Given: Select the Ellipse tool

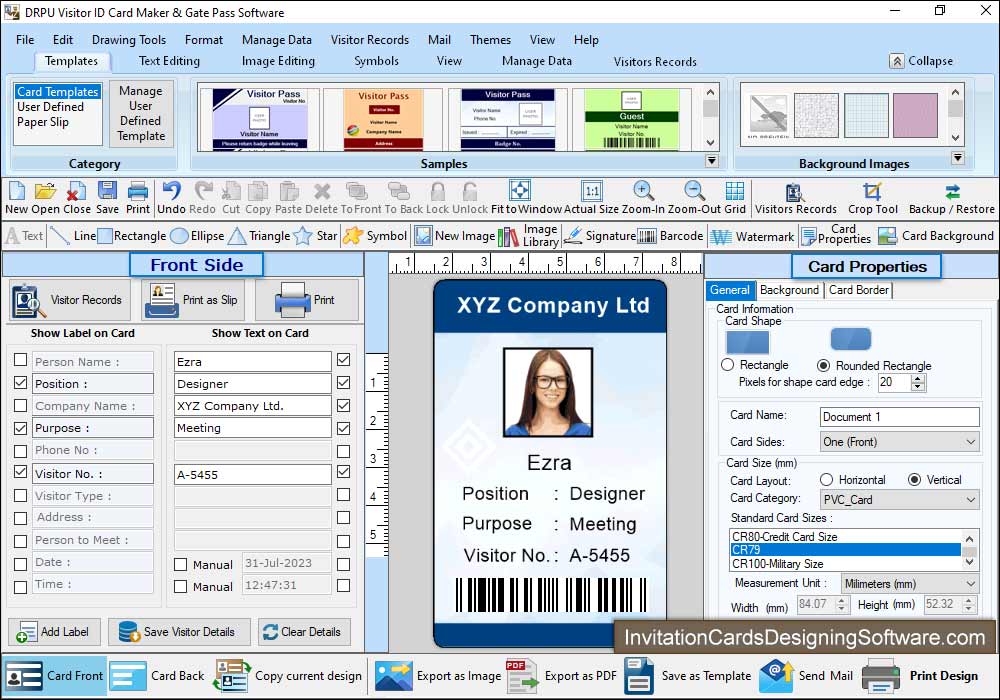Looking at the screenshot, I should [x=198, y=236].
